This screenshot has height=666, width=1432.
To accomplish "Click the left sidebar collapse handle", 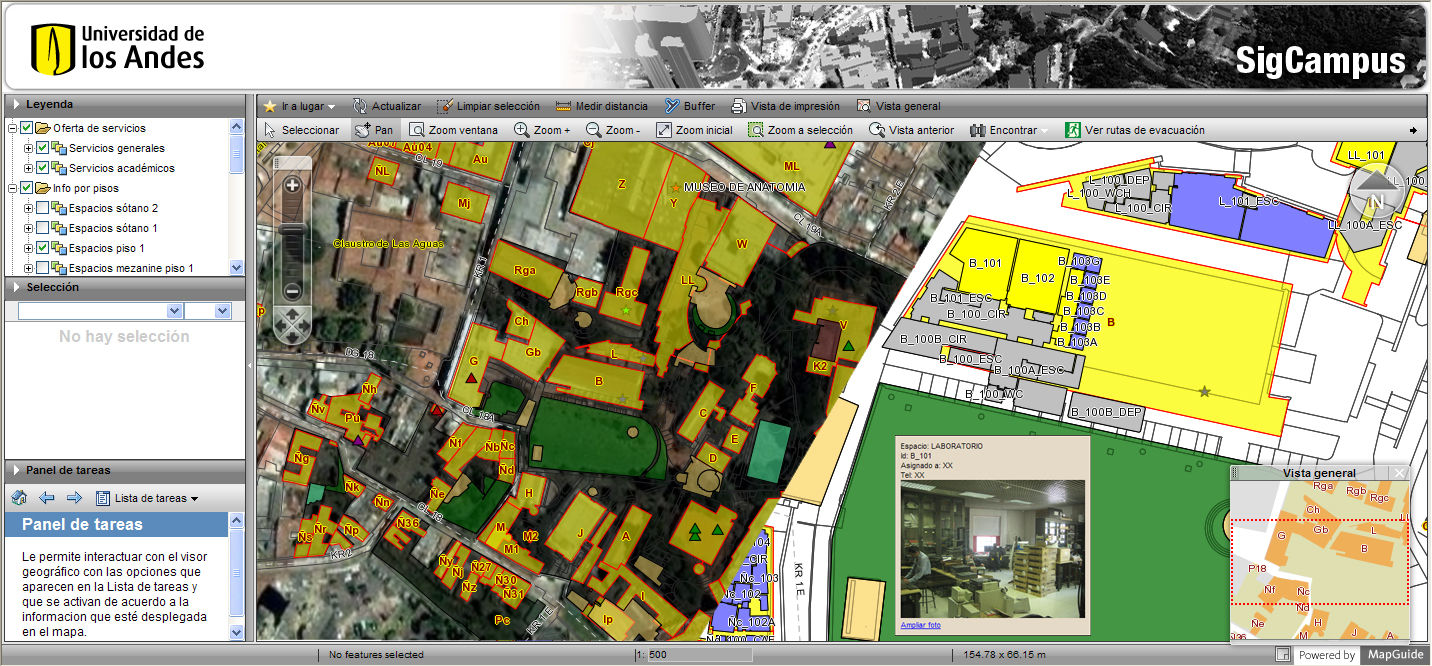I will click(x=251, y=367).
